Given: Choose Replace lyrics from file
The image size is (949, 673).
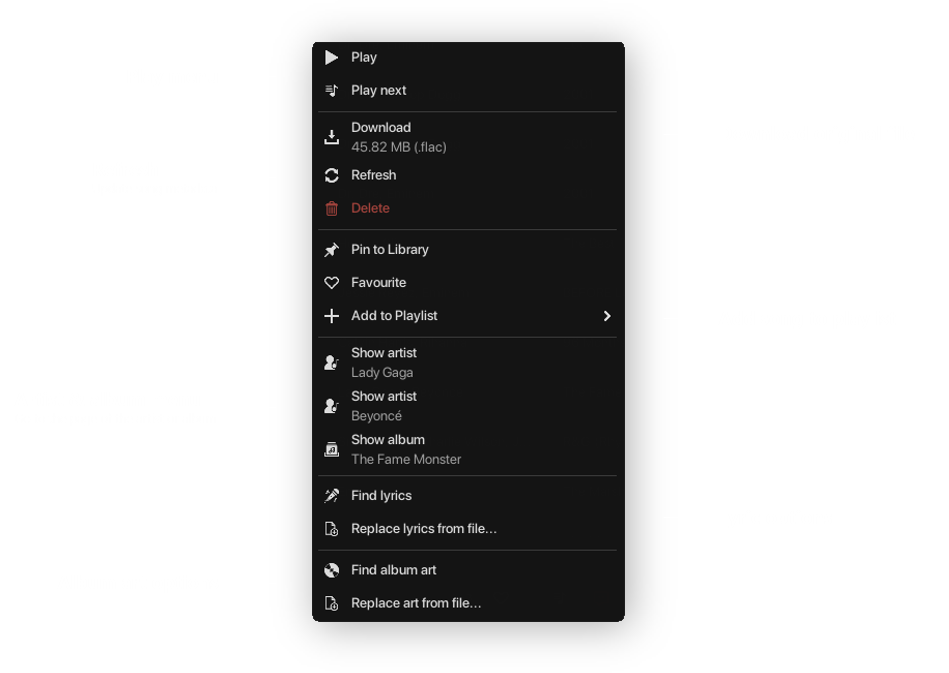Looking at the screenshot, I should point(424,529).
